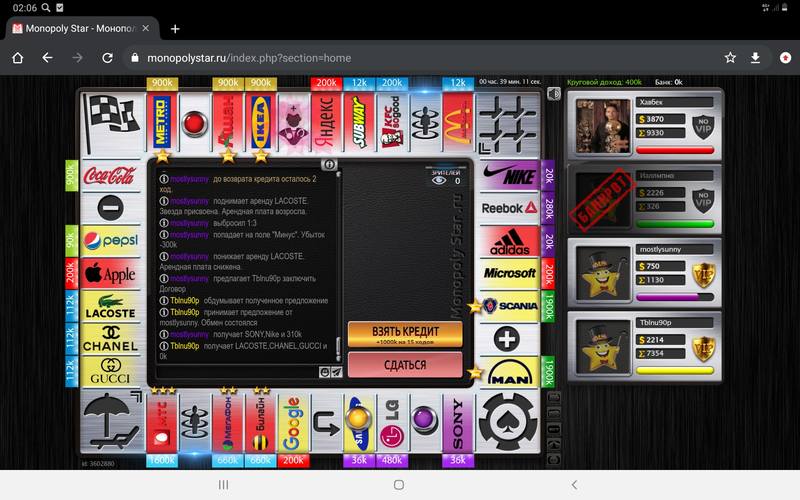Select the McDonald's property cell
This screenshot has height=500, width=800.
458,122
